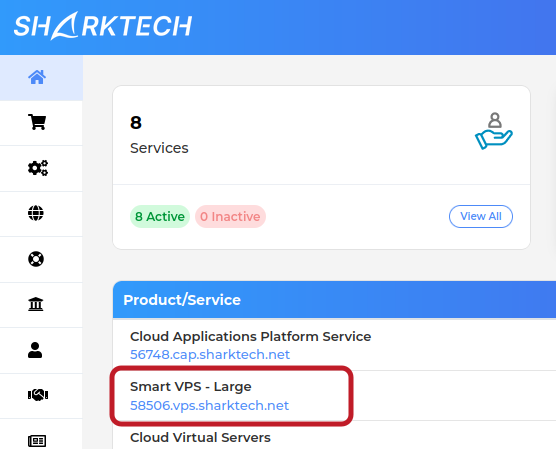Click the services hand-holding-user icon
Image resolution: width=556 pixels, height=449 pixels.
494,131
